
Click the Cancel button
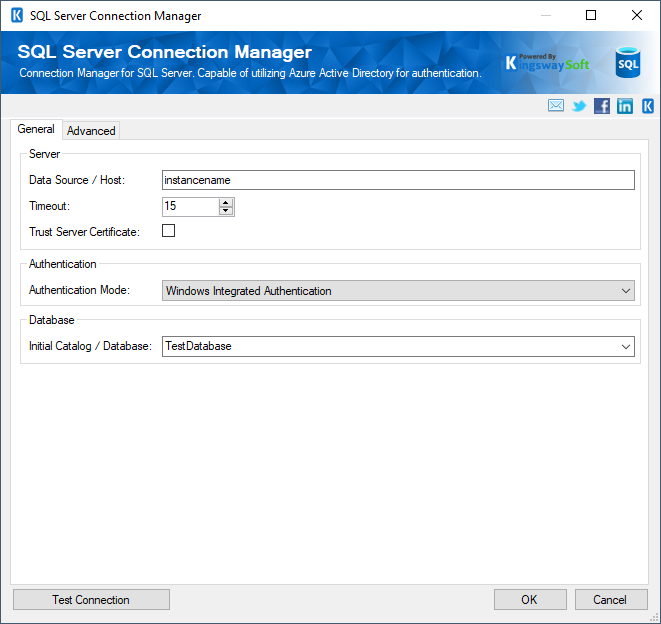tap(610, 600)
